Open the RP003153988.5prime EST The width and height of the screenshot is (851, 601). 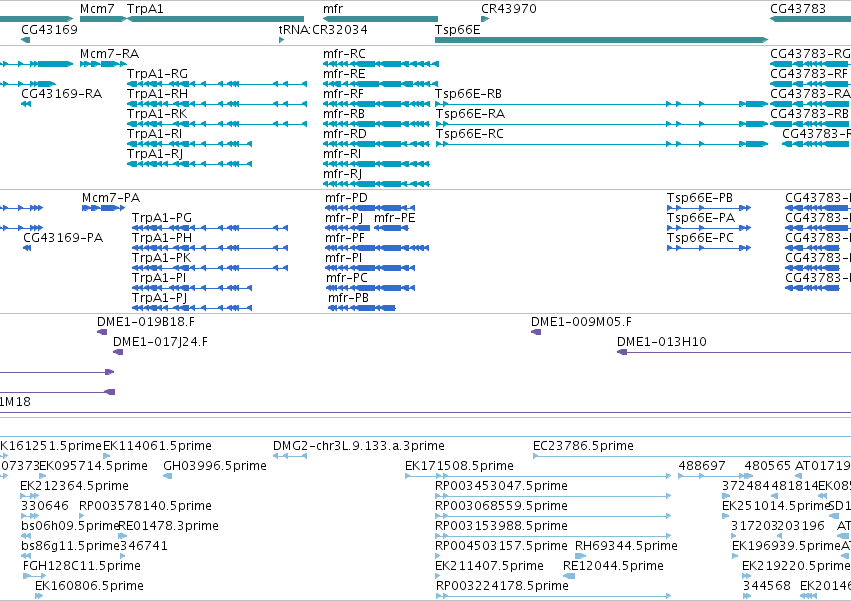click(501, 526)
